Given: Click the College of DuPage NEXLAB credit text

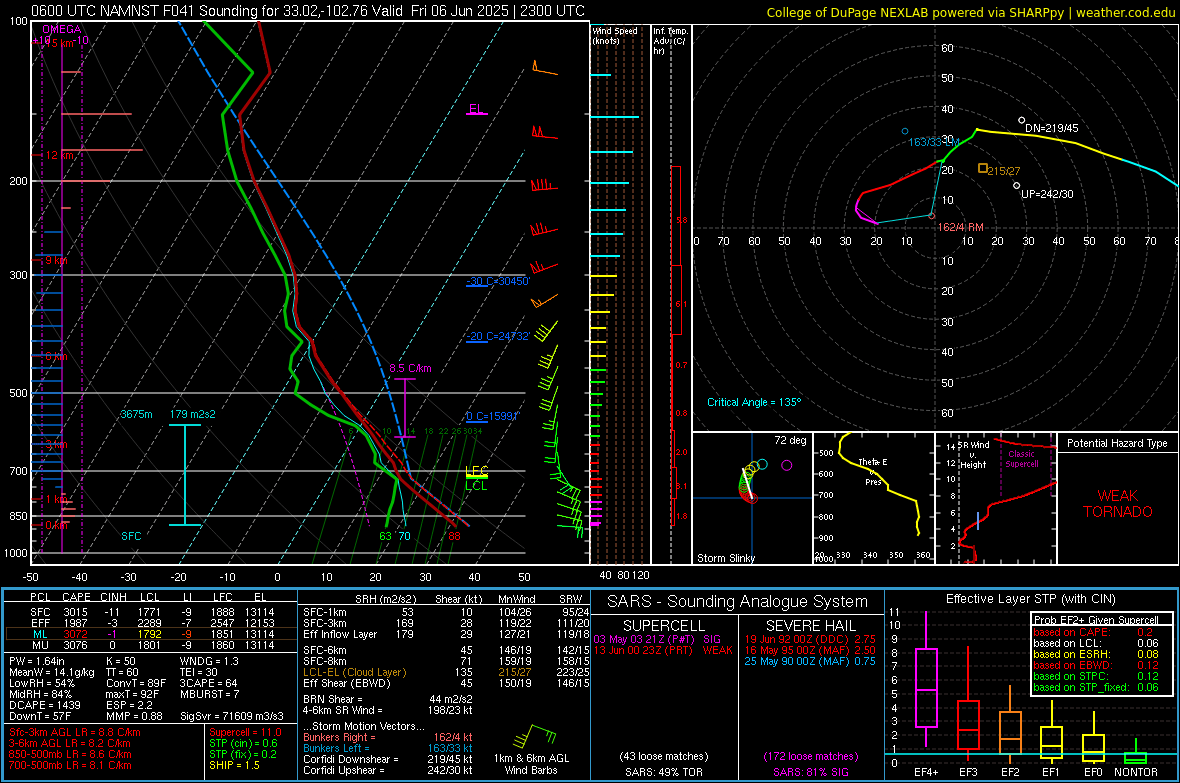Looking at the screenshot, I should point(970,12).
